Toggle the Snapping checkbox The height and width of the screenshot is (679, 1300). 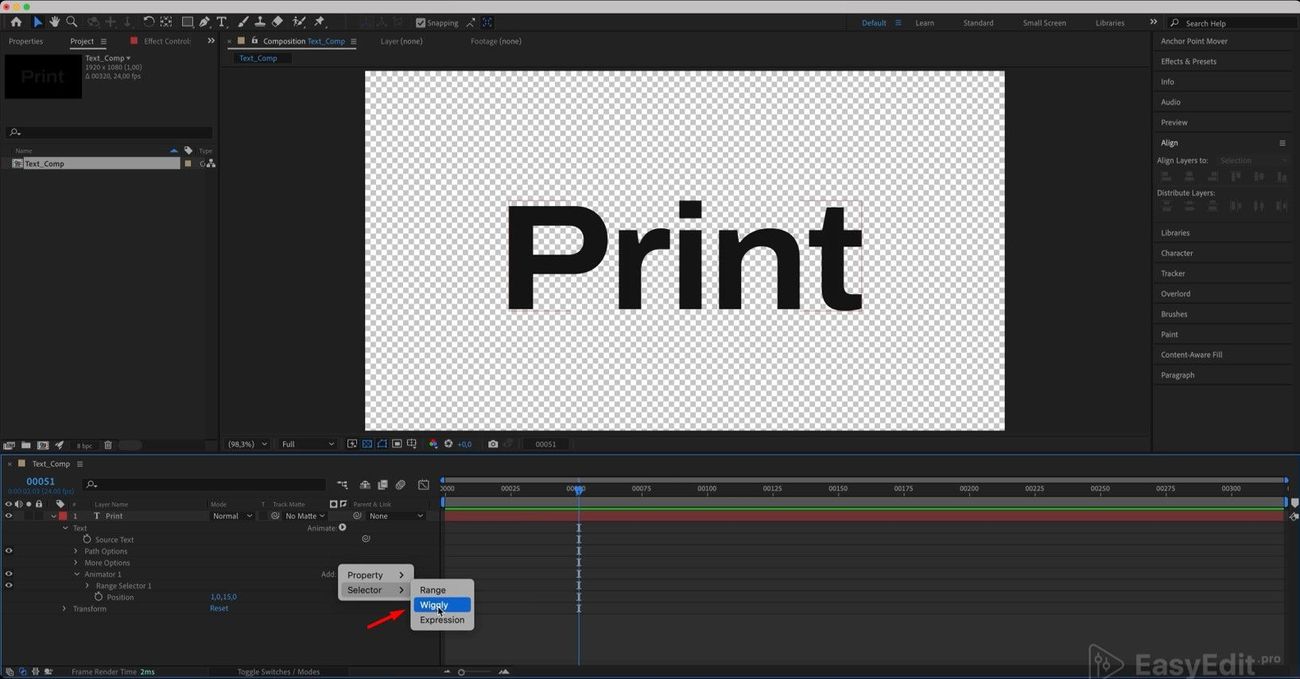coord(420,23)
